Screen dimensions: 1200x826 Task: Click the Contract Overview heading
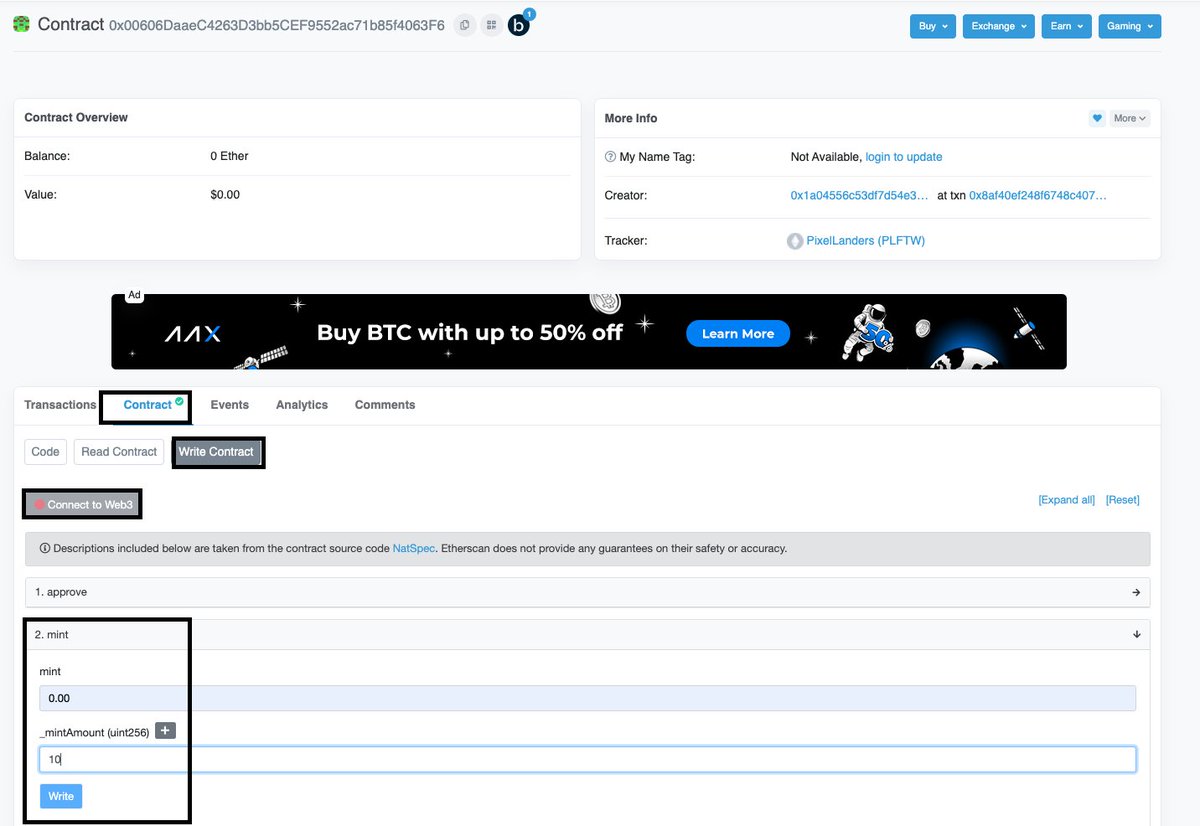tap(76, 118)
